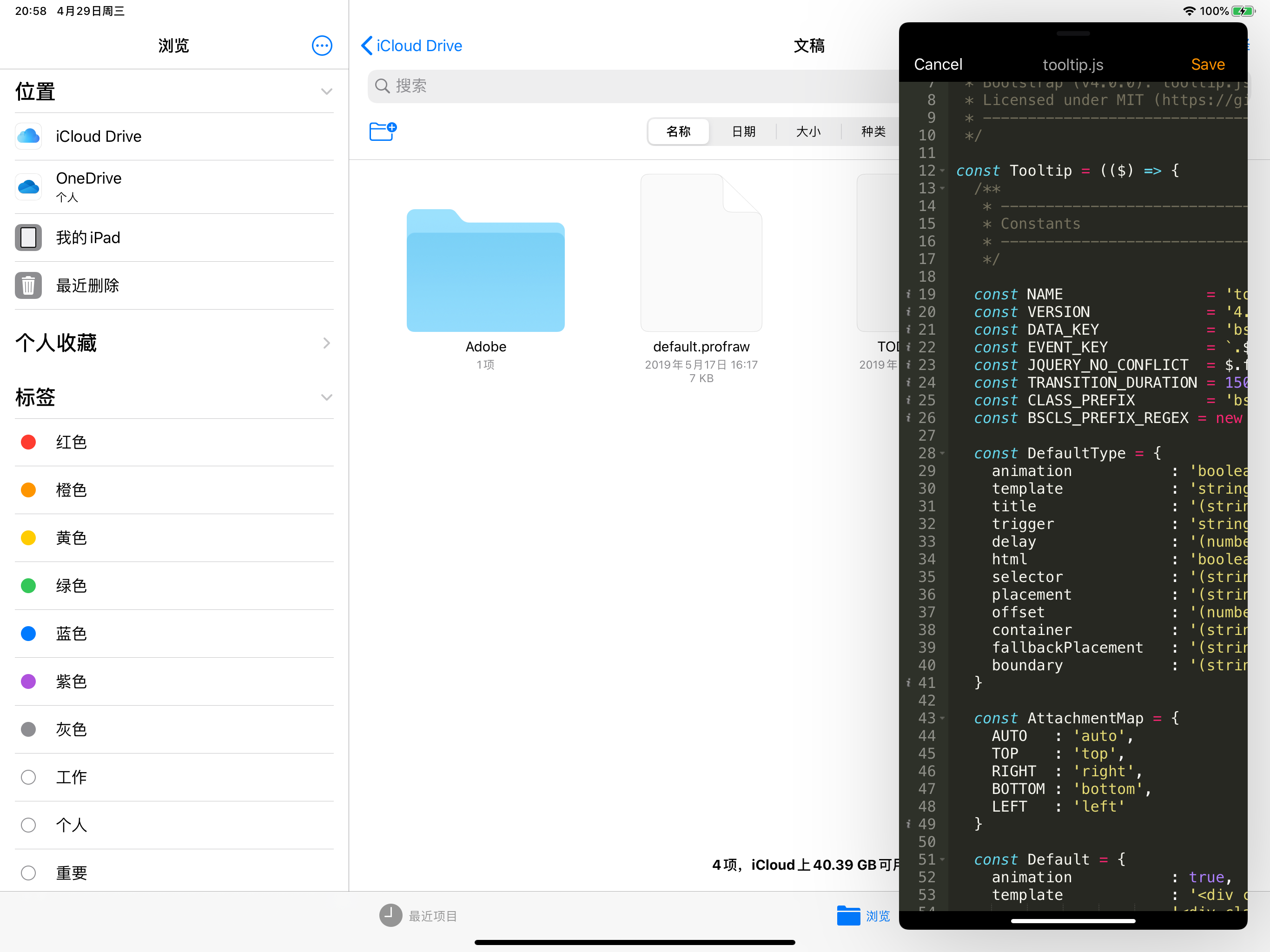
Task: Create a new folder with the folder-plus icon
Action: 383,131
